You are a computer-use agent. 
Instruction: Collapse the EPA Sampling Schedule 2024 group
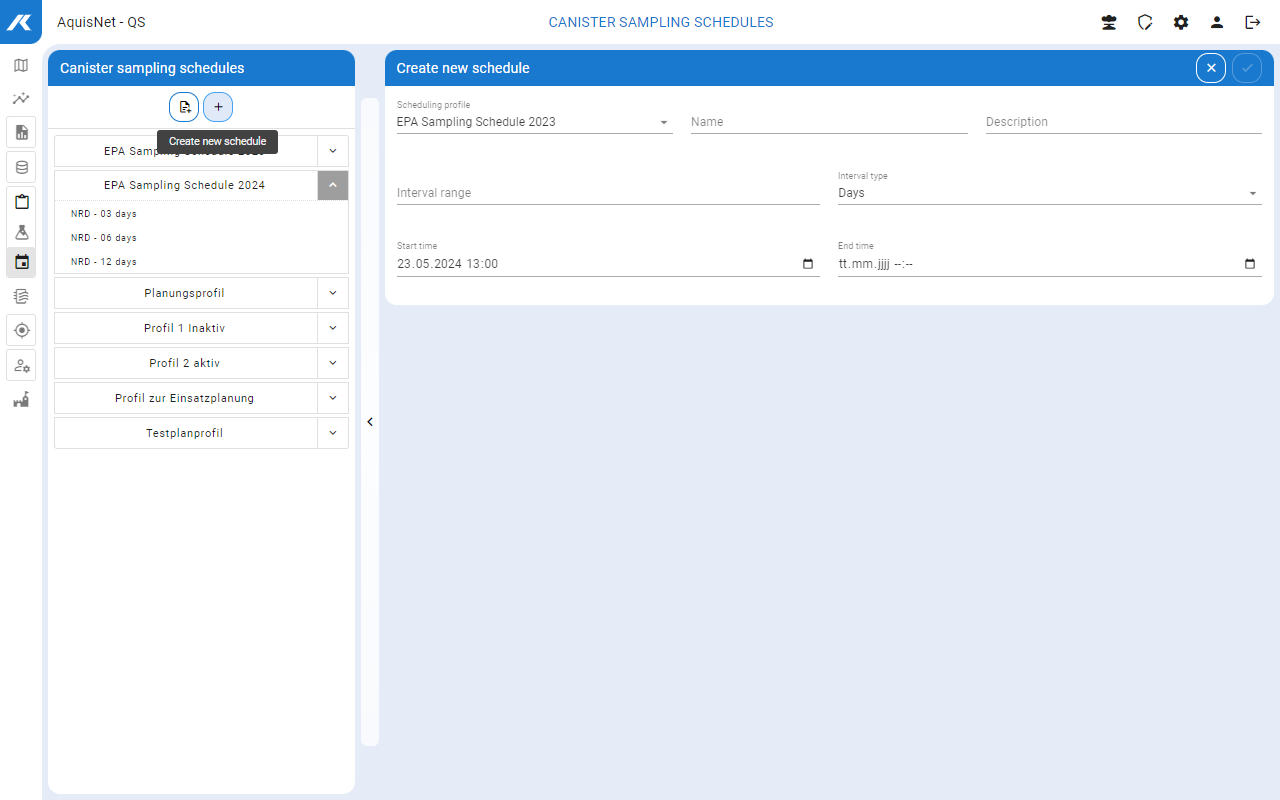[x=333, y=185]
